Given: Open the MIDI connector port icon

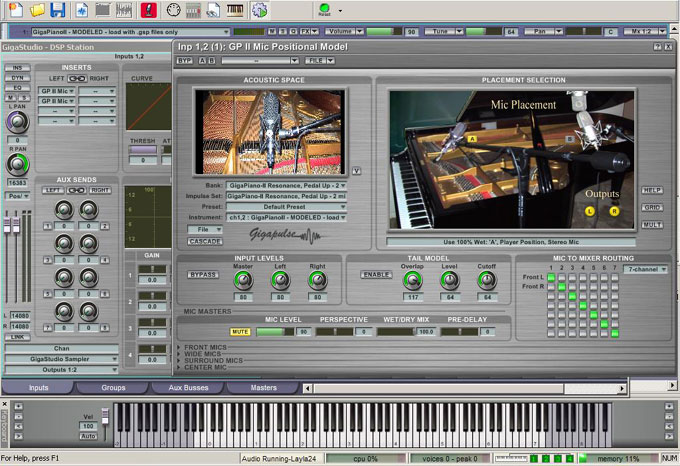Looking at the screenshot, I should [x=173, y=10].
